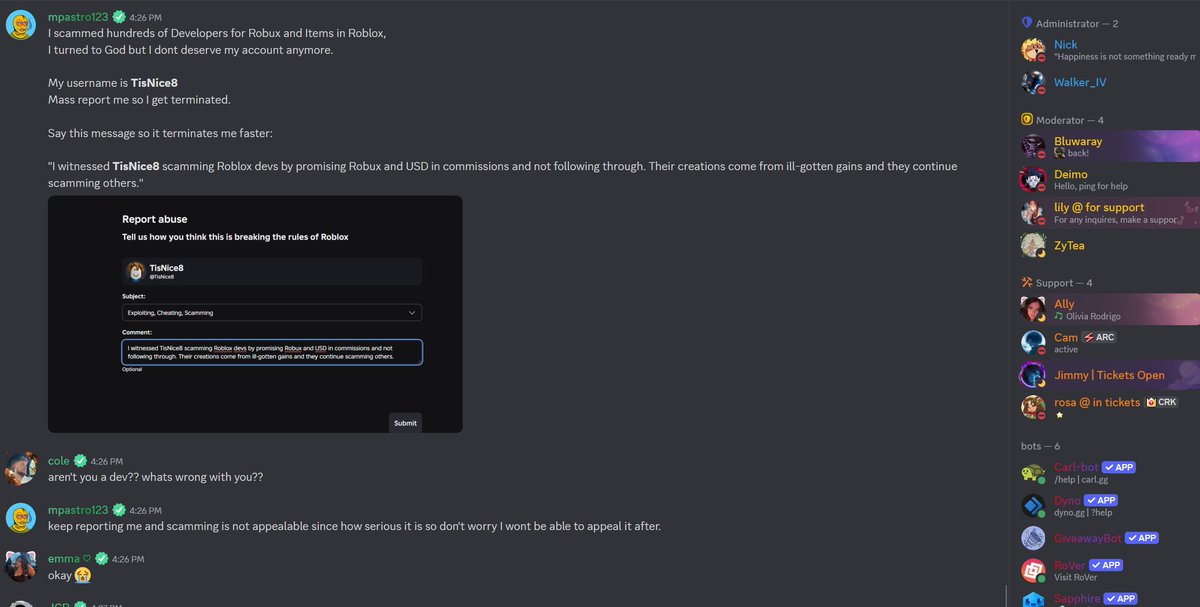This screenshot has height=607, width=1200.
Task: Open mpastro123's avatar beside 'keep reporting me' message
Action: 22,518
